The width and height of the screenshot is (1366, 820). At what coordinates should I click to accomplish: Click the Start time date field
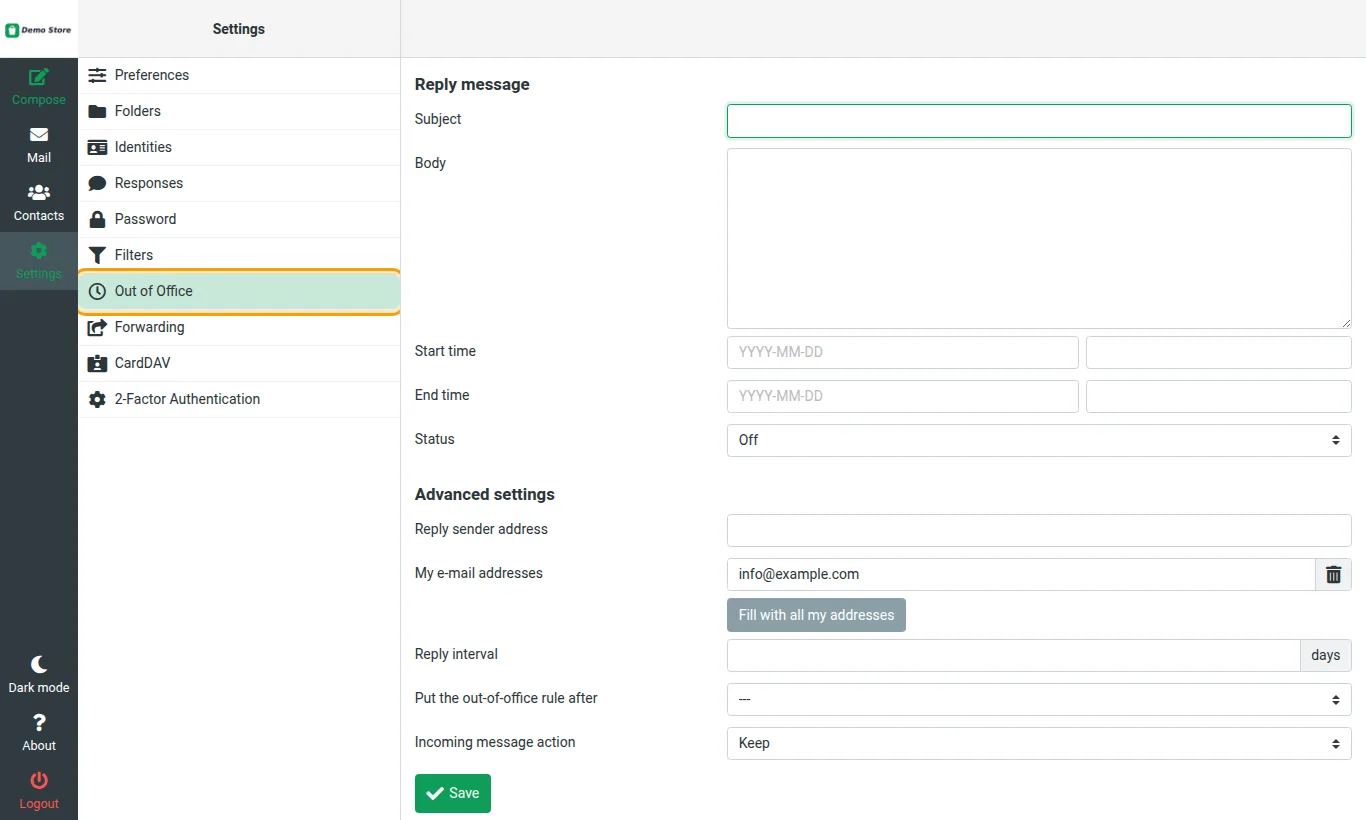click(903, 352)
